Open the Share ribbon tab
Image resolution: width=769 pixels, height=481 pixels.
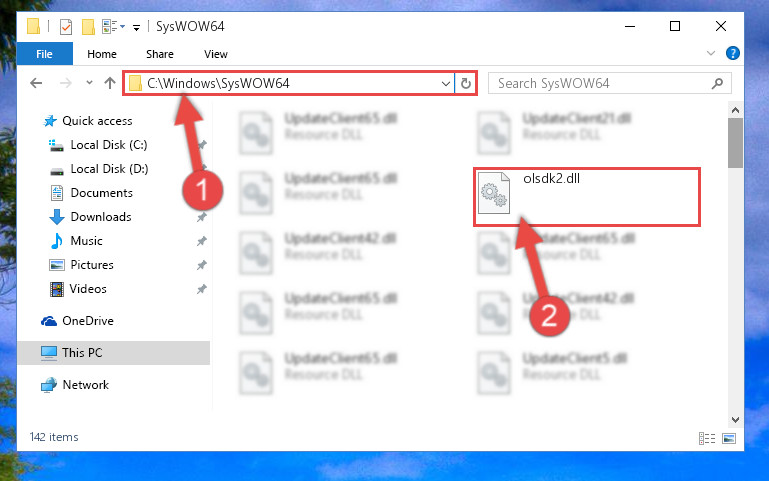click(160, 54)
